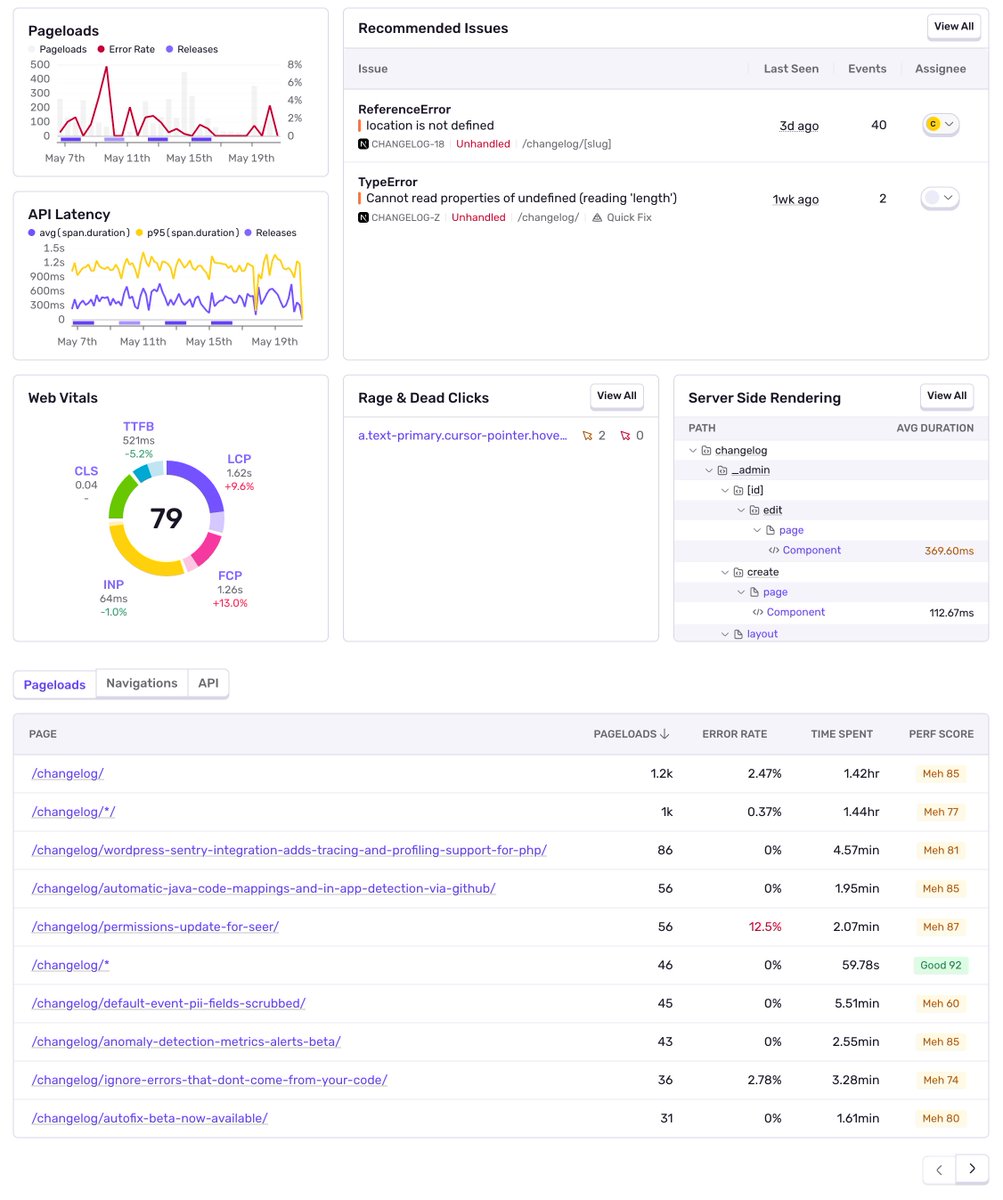
Task: Toggle the Error Rate legend item
Action: 125,49
